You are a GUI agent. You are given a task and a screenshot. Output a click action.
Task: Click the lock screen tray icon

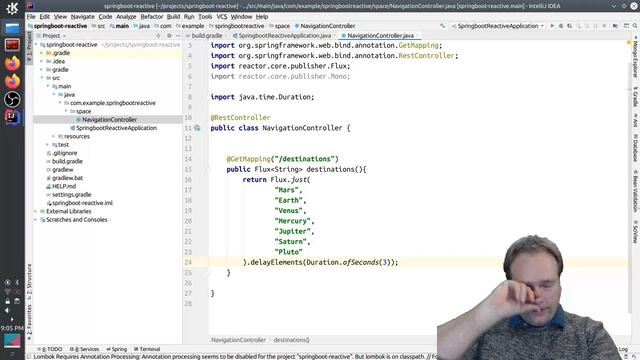click(7, 301)
